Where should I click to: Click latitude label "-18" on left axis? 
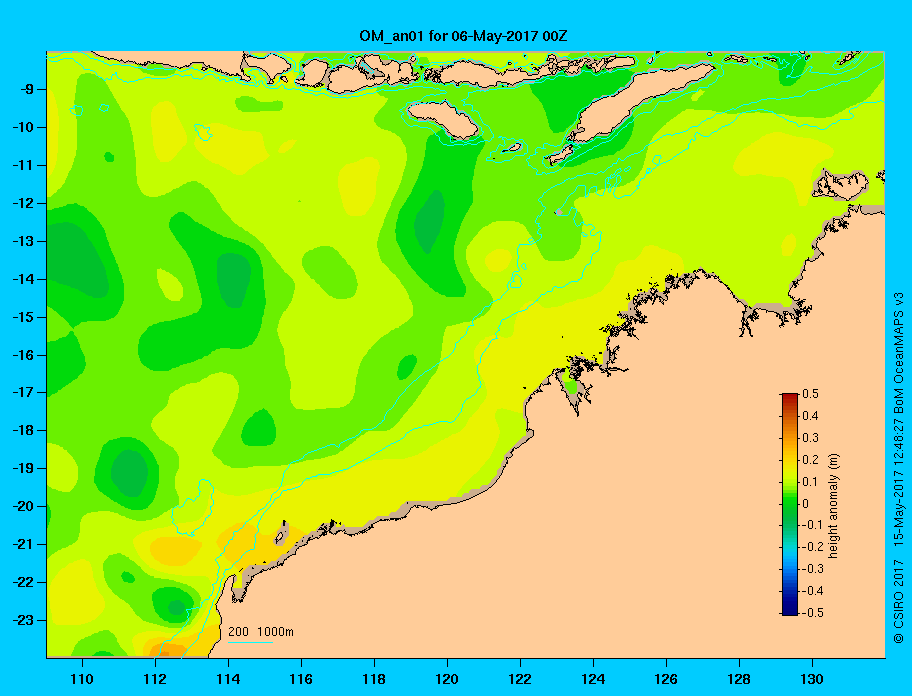tap(23, 431)
